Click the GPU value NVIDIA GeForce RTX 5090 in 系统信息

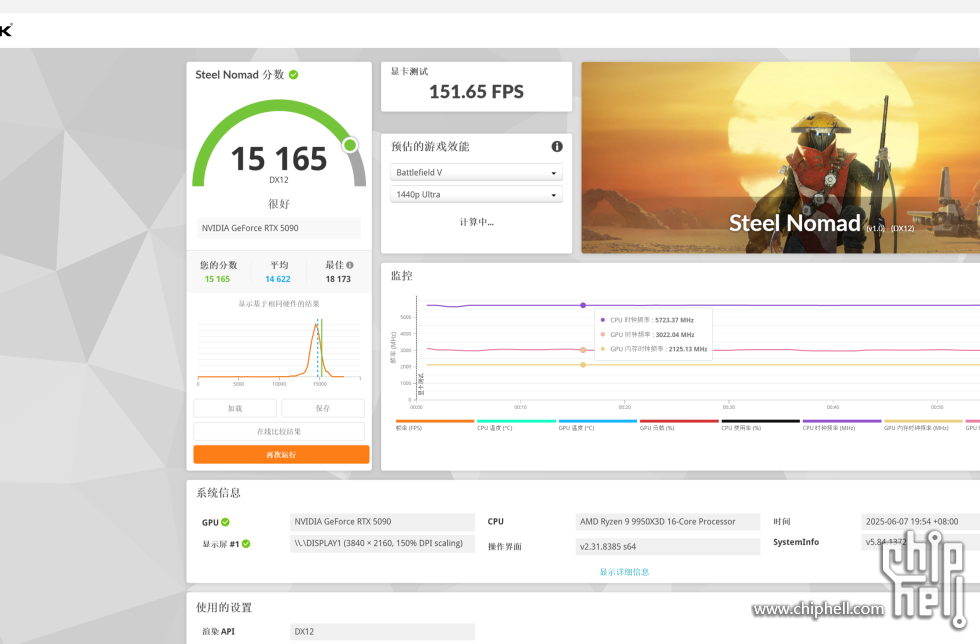coord(382,521)
